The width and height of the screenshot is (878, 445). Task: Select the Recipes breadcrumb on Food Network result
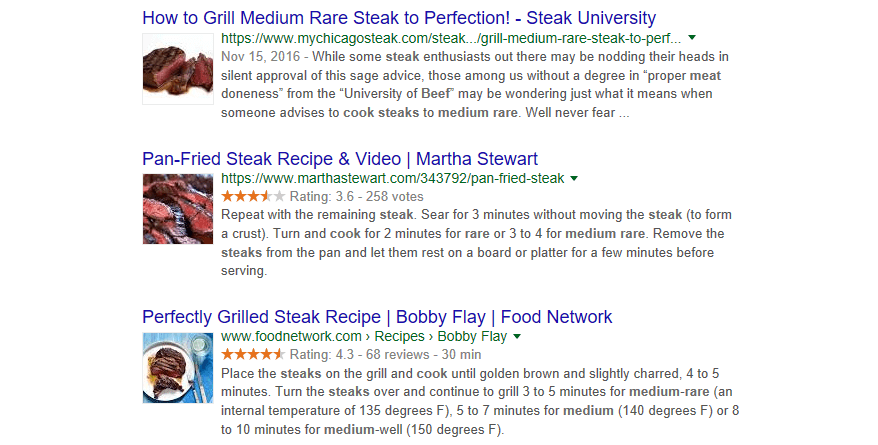[402, 336]
